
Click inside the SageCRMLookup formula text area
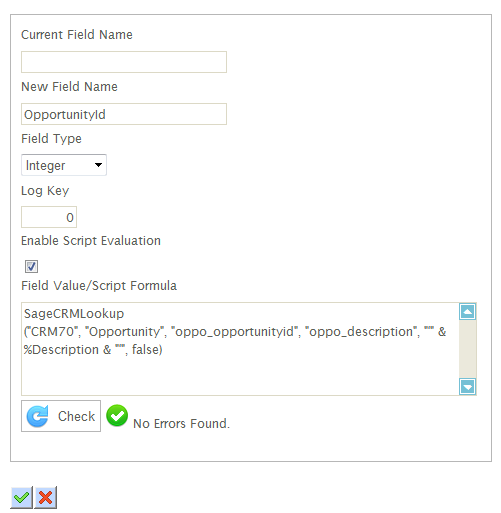(240, 349)
